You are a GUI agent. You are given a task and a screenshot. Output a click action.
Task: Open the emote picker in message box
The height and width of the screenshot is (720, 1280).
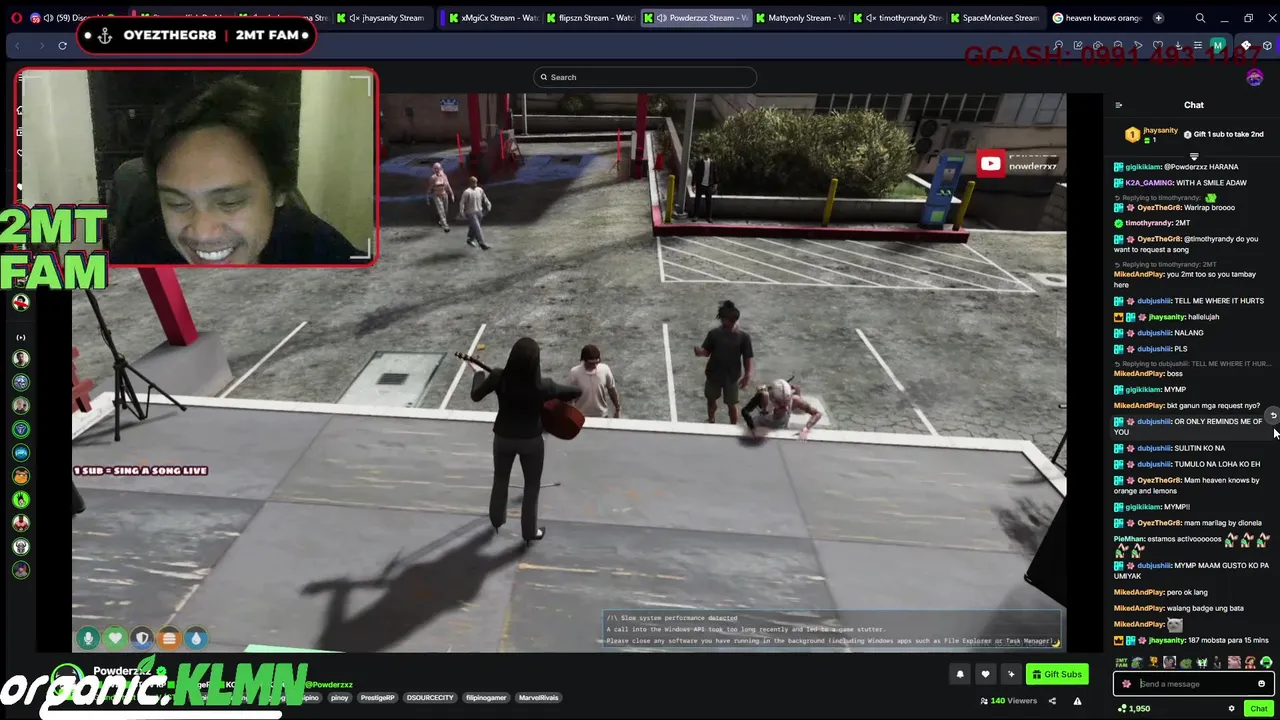(1261, 684)
